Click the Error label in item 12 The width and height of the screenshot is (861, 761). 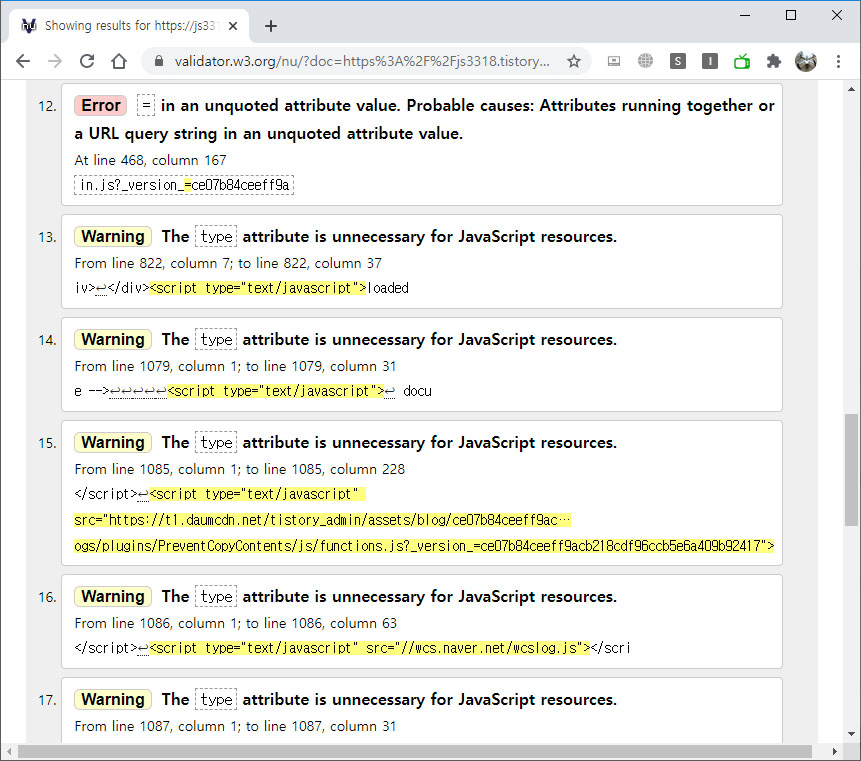[100, 105]
